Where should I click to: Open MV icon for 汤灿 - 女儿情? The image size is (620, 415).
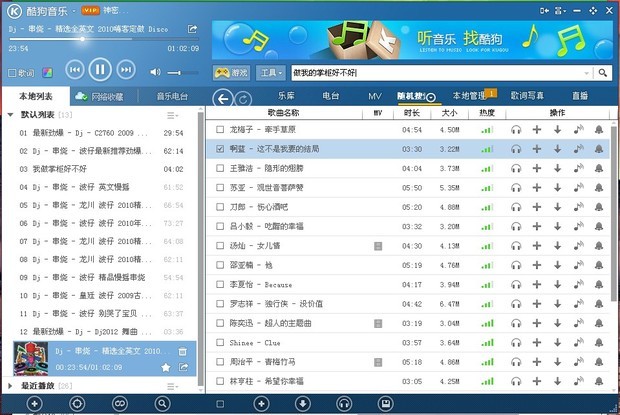[378, 246]
